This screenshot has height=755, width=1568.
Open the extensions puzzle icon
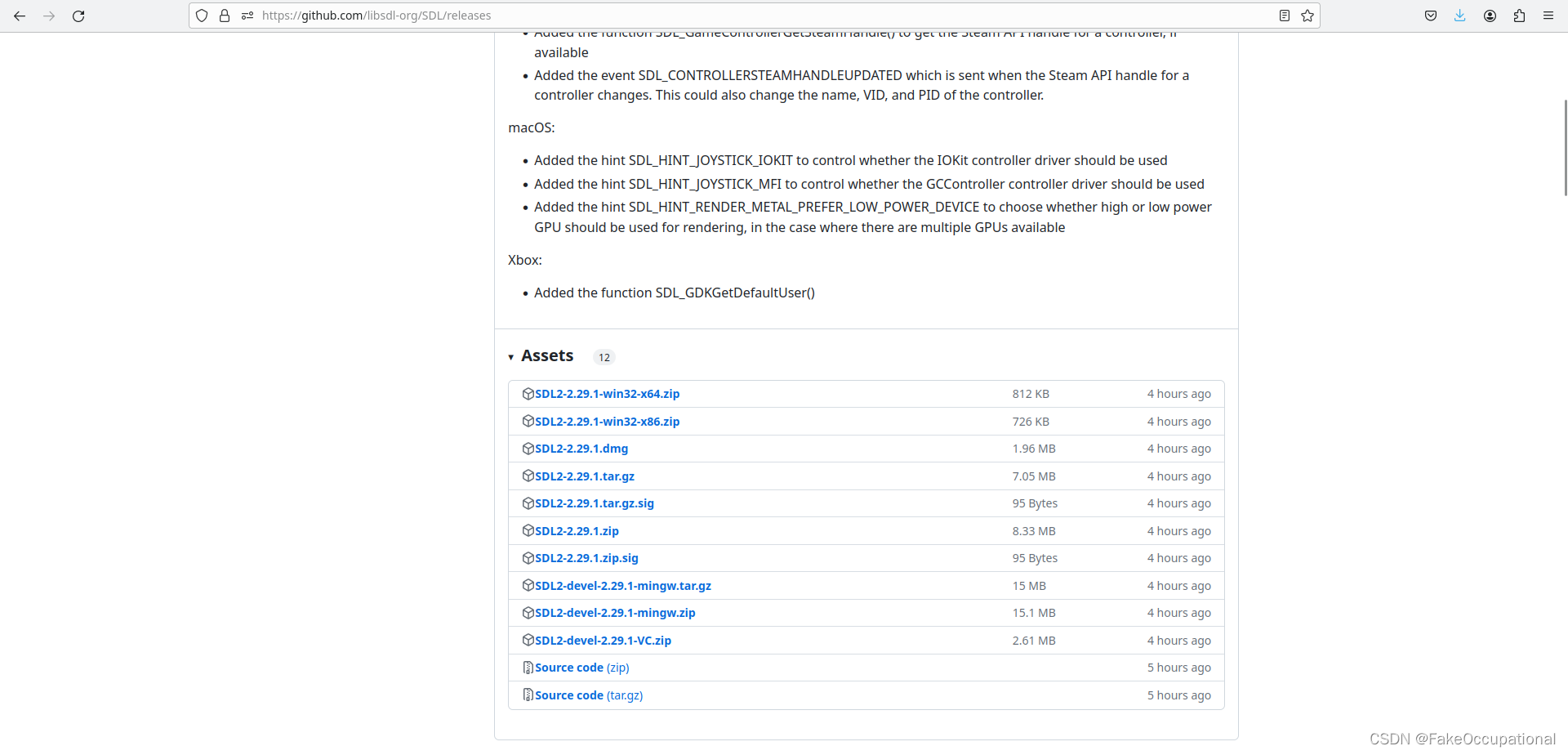coord(1519,16)
